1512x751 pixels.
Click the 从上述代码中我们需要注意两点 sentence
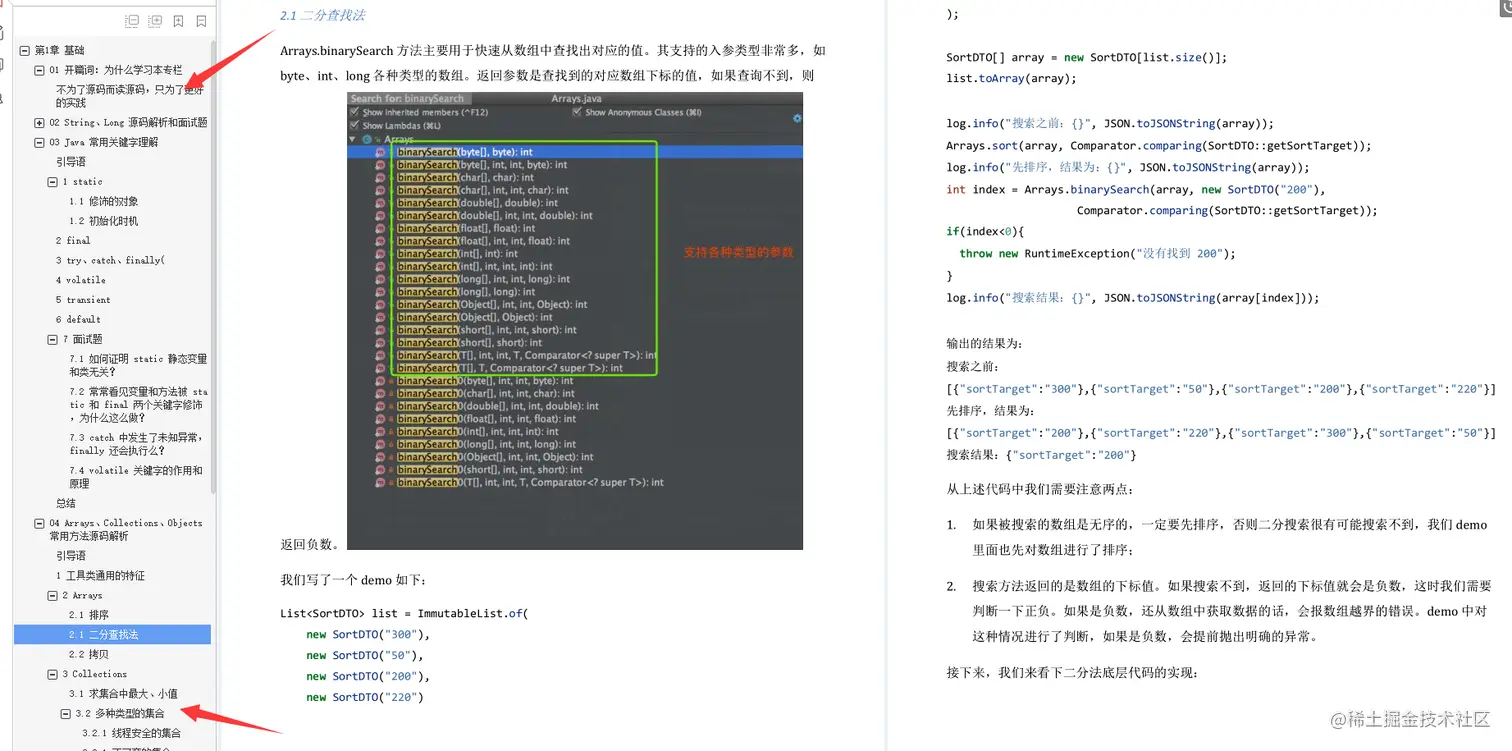point(1041,490)
